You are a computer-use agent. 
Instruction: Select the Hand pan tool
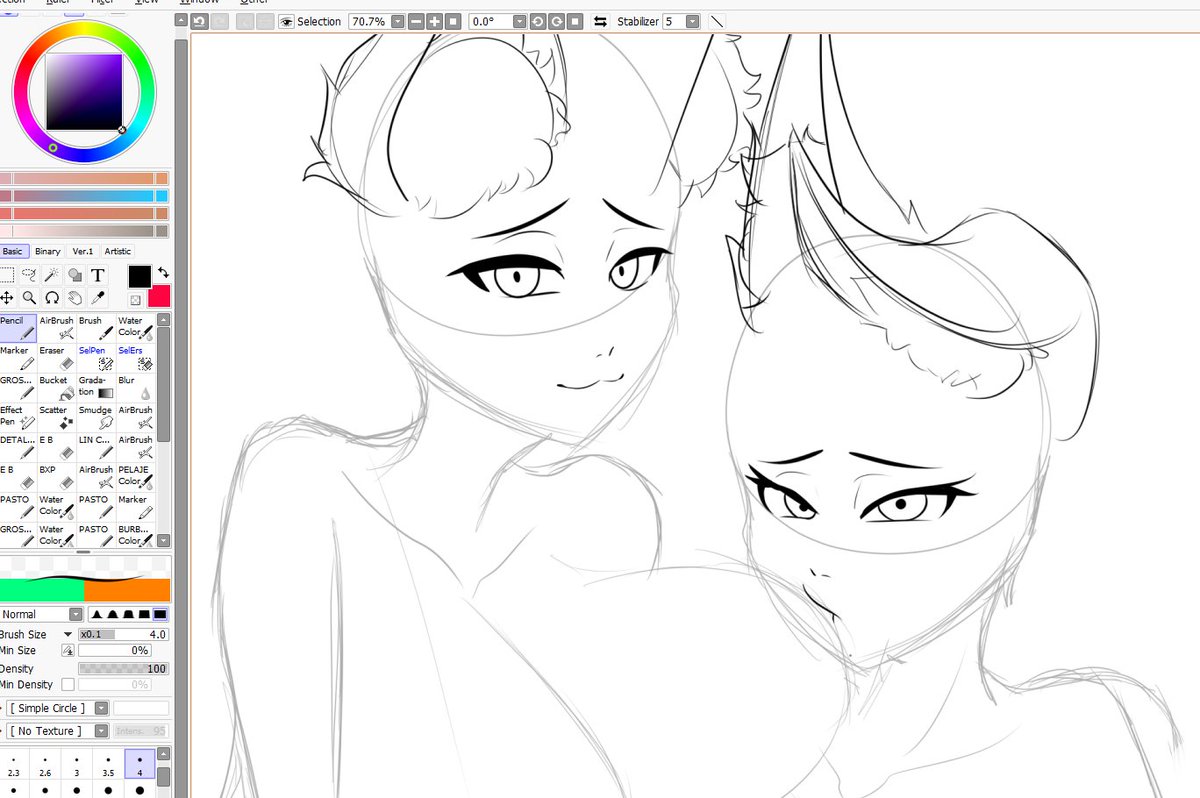[75, 297]
